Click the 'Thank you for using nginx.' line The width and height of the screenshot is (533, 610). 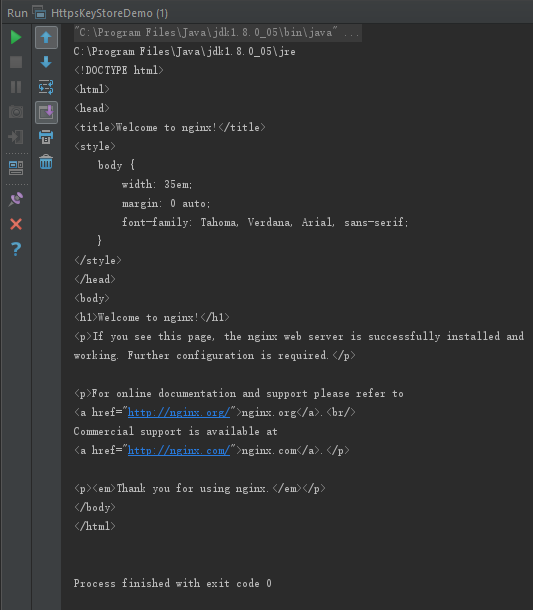tap(200, 489)
